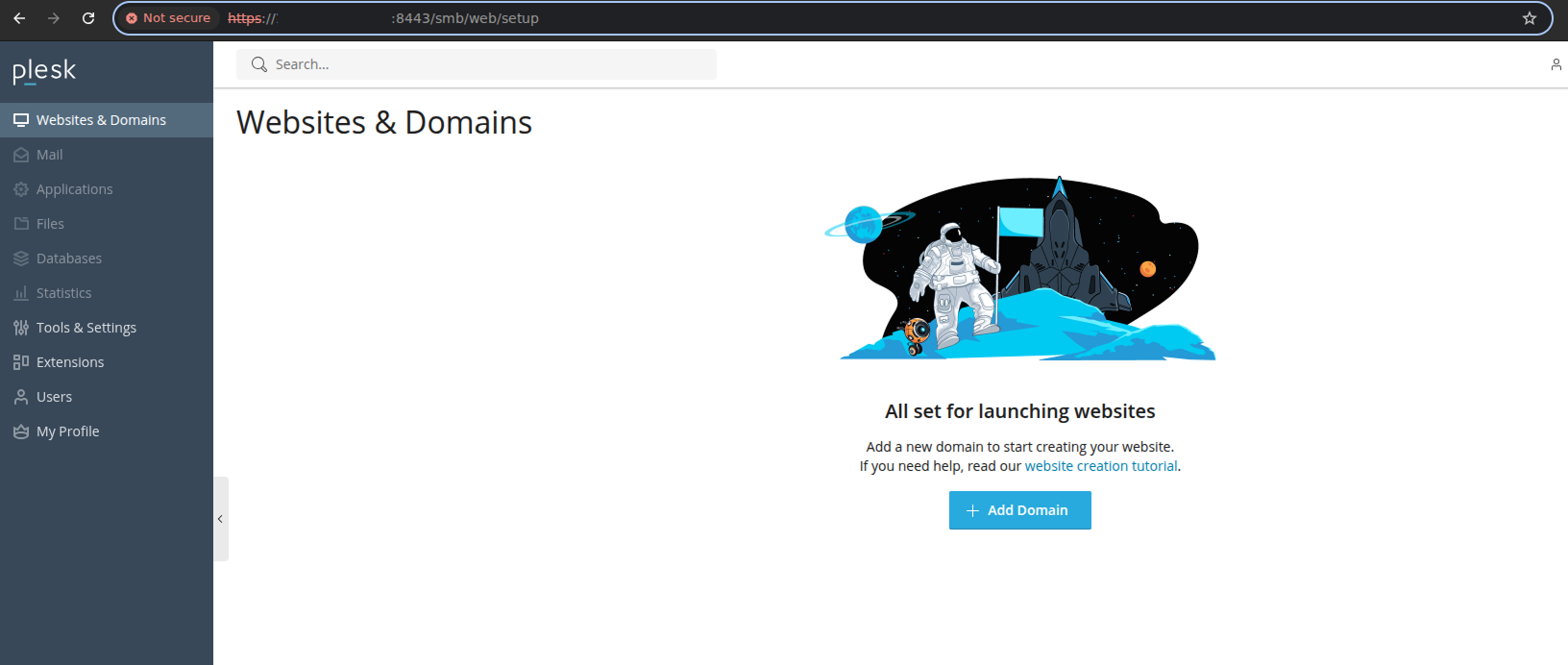Open My Profile from sidebar
This screenshot has height=665, width=1568.
pos(67,431)
